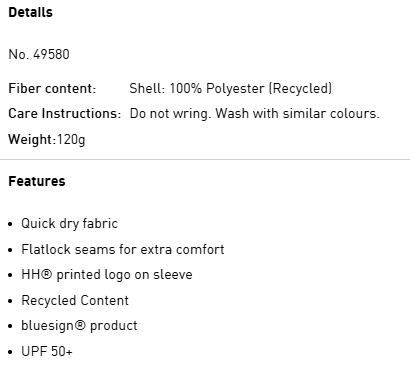The width and height of the screenshot is (410, 365).
Task: Click the divider line above Features
Action: point(205,160)
